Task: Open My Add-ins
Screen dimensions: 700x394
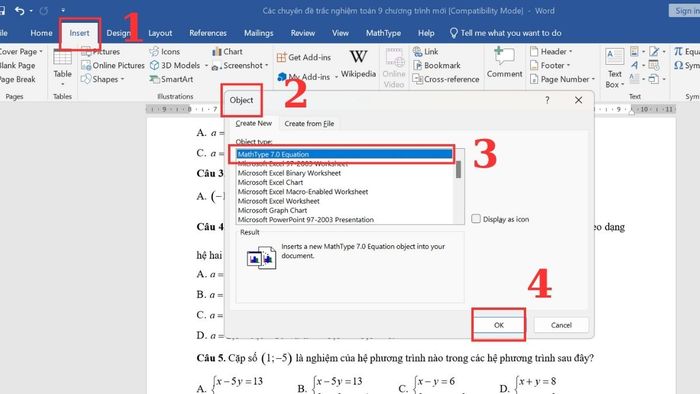Action: [x=304, y=77]
